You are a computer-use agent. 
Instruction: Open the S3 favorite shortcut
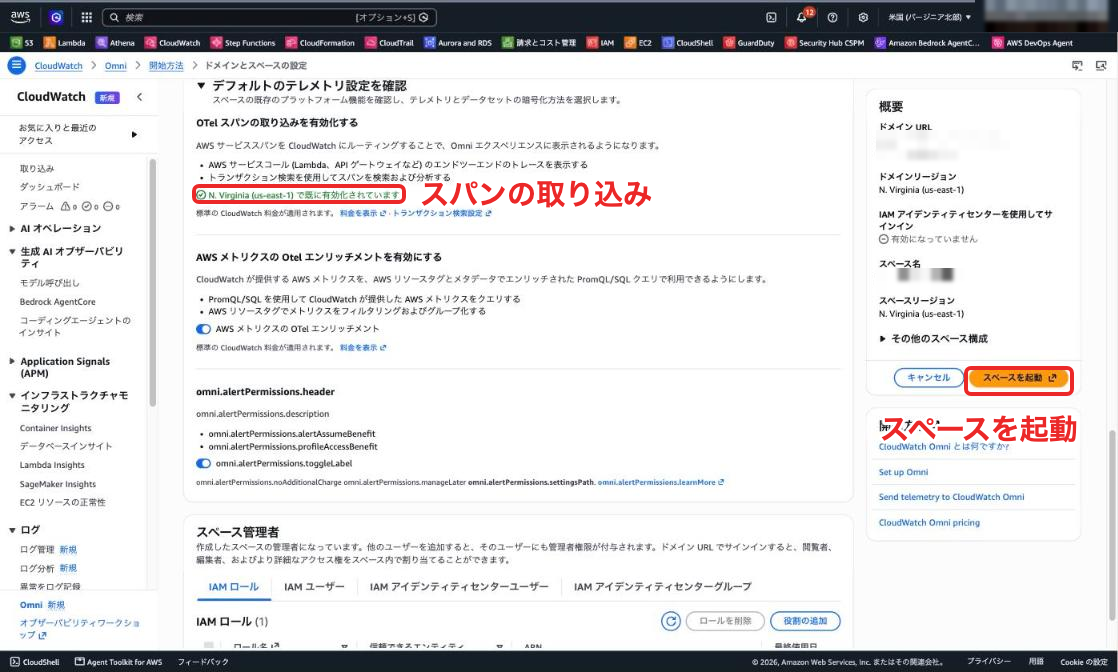[22, 43]
